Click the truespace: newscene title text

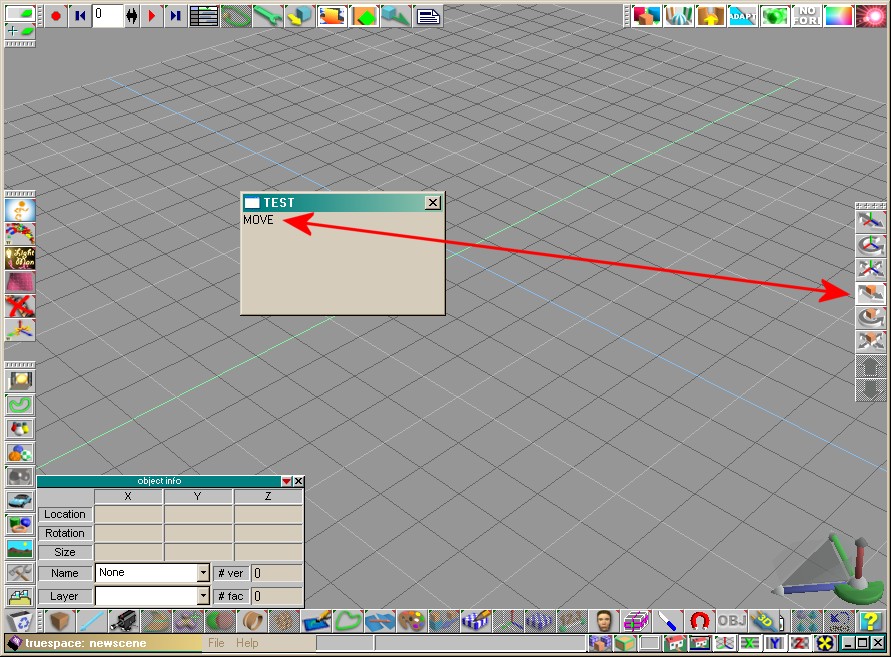click(x=86, y=643)
